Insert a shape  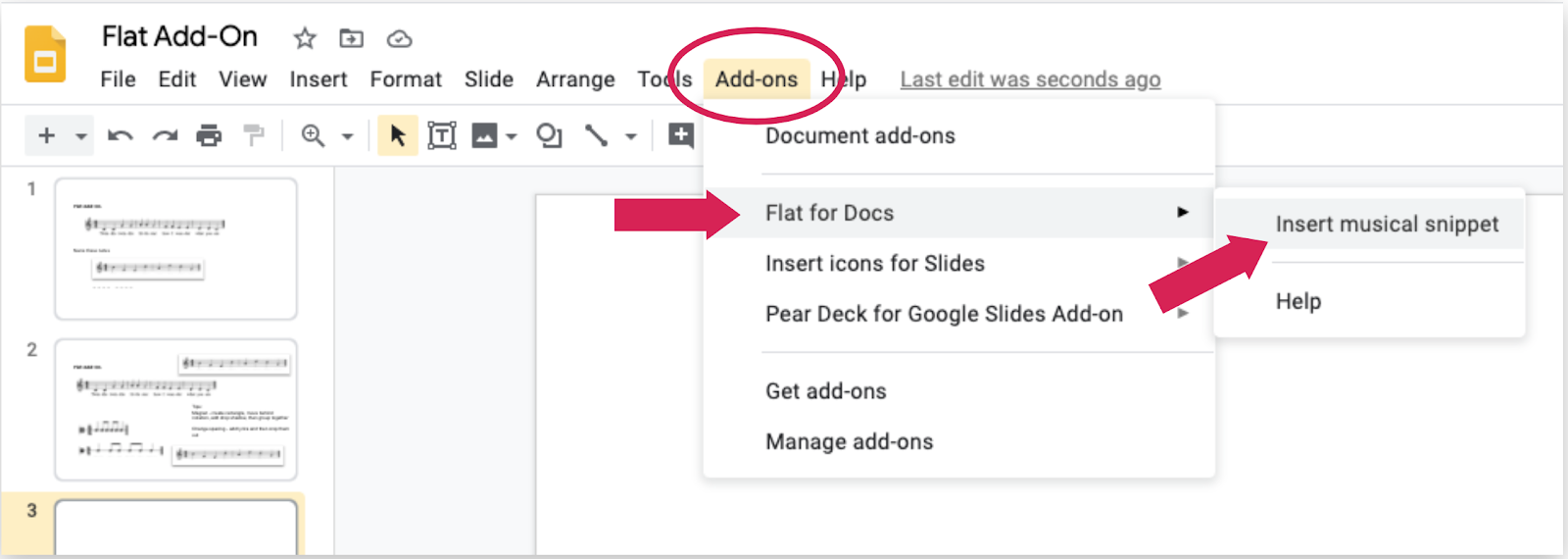point(549,135)
